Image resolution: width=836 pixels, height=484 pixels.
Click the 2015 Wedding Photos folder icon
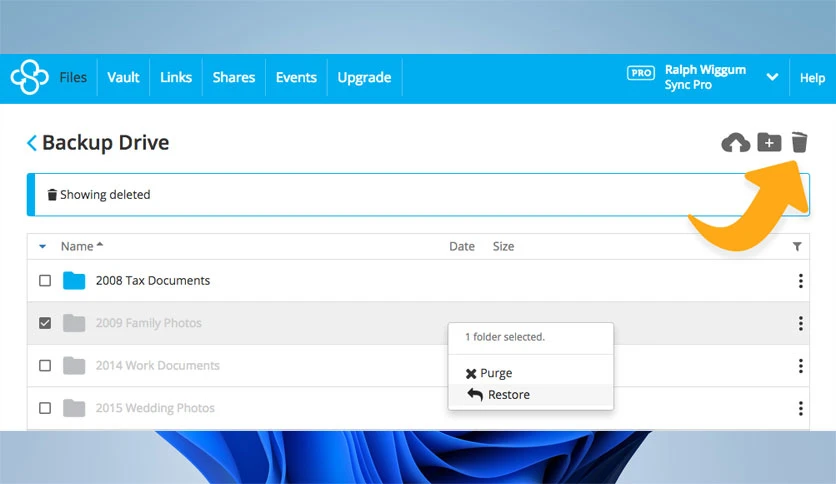pyautogui.click(x=74, y=408)
